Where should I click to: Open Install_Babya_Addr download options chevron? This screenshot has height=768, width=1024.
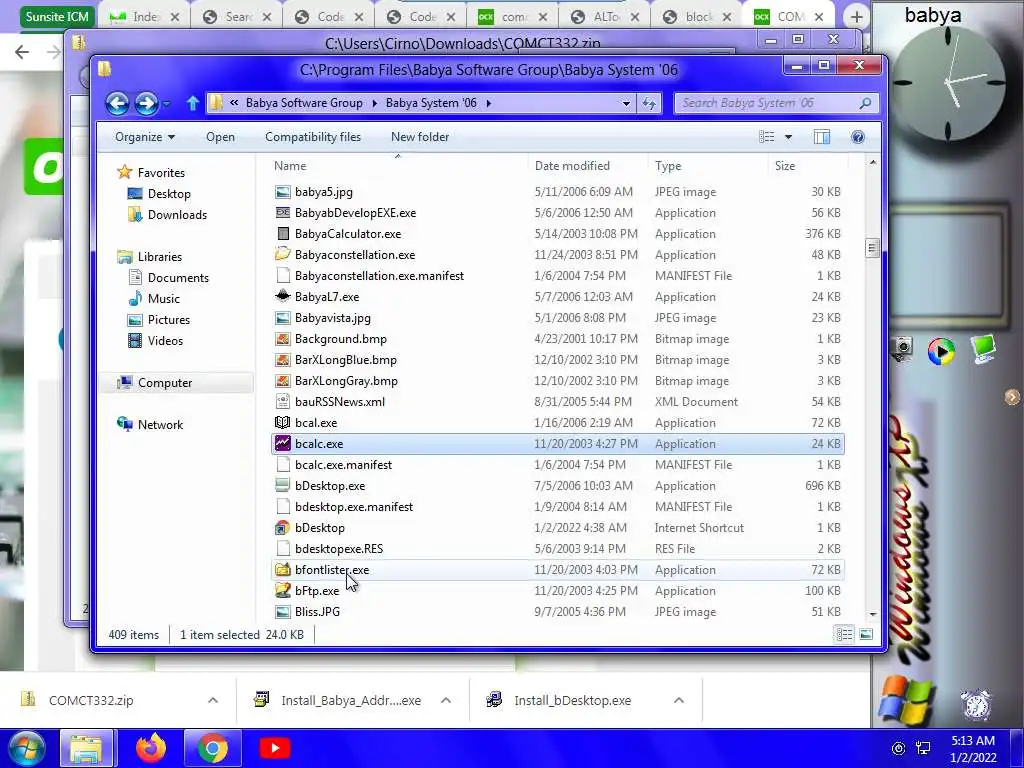(446, 700)
